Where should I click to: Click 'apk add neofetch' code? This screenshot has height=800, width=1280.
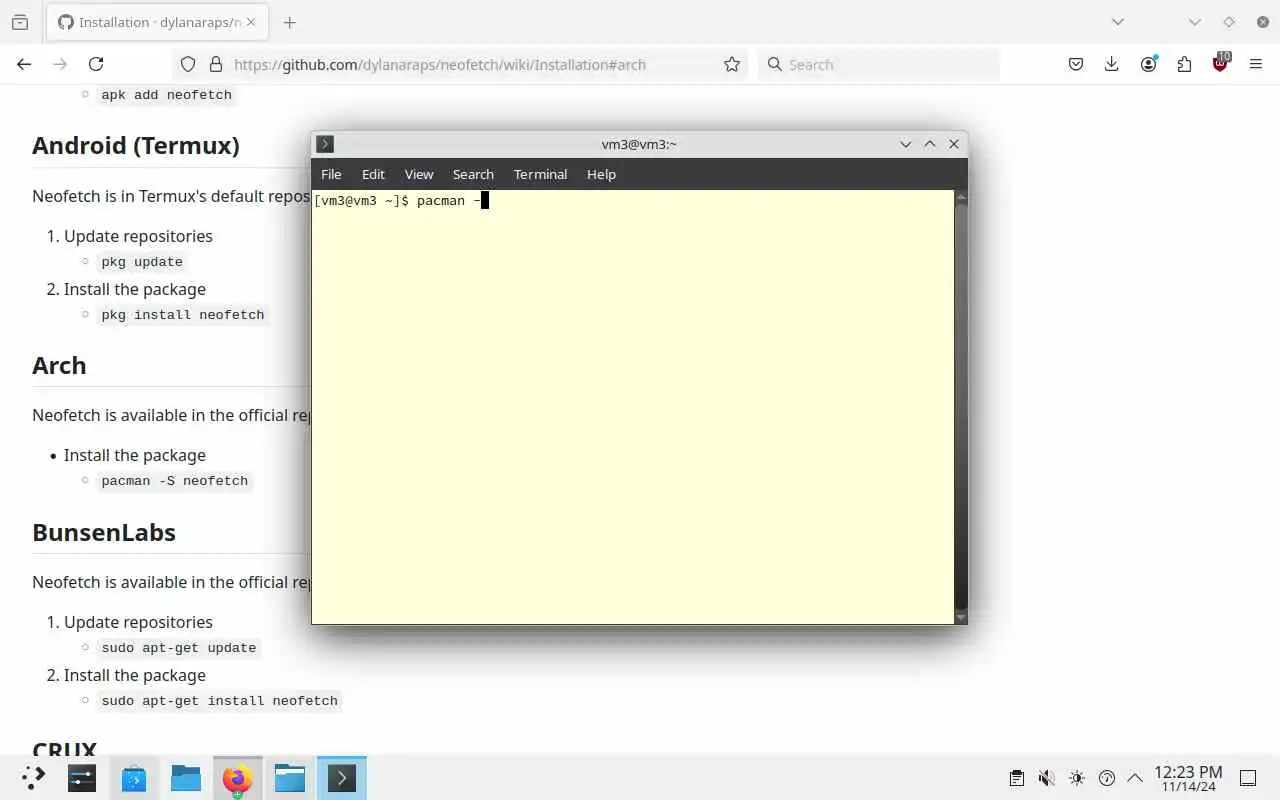(167, 95)
